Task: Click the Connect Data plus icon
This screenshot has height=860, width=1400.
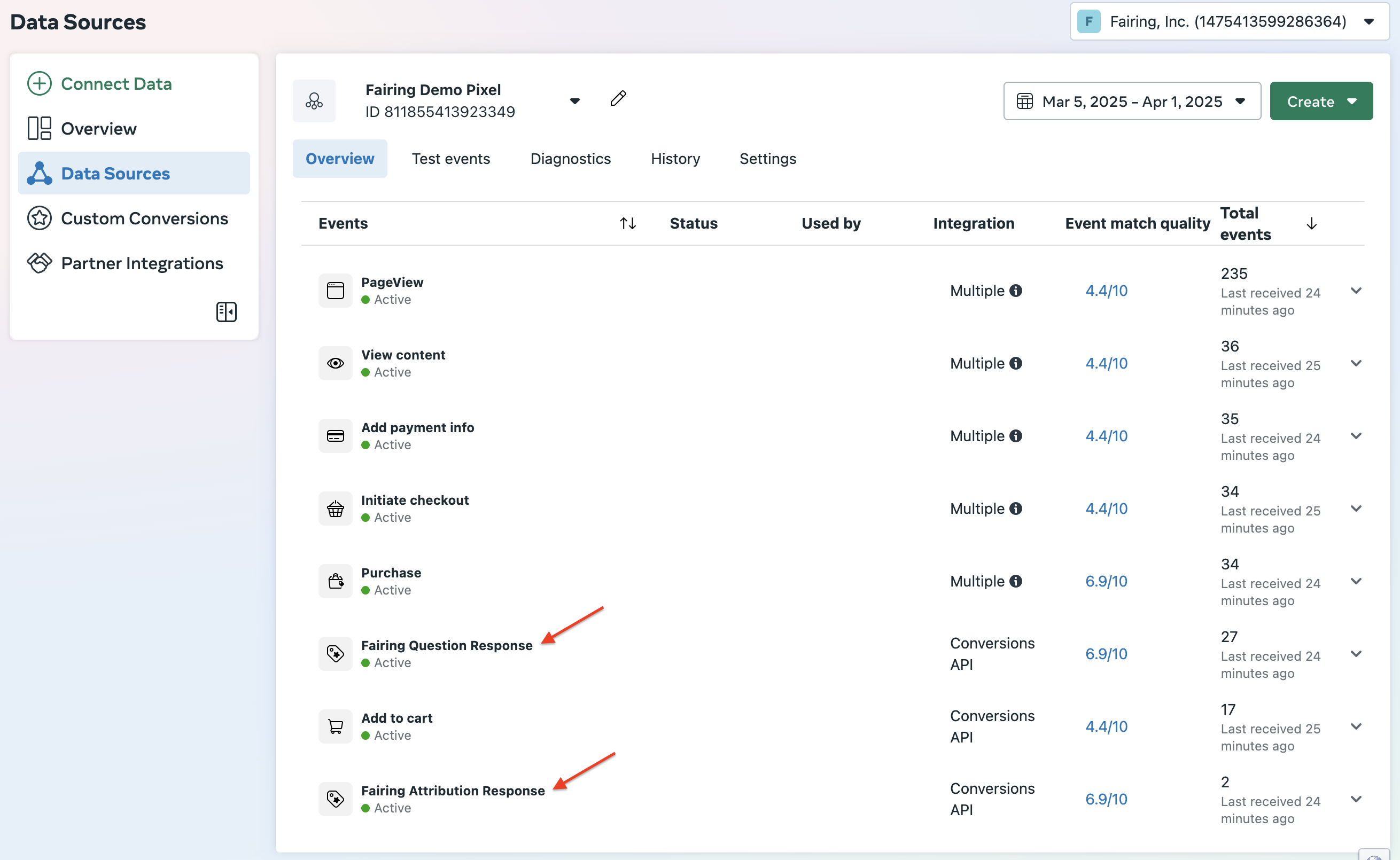Action: pos(39,84)
